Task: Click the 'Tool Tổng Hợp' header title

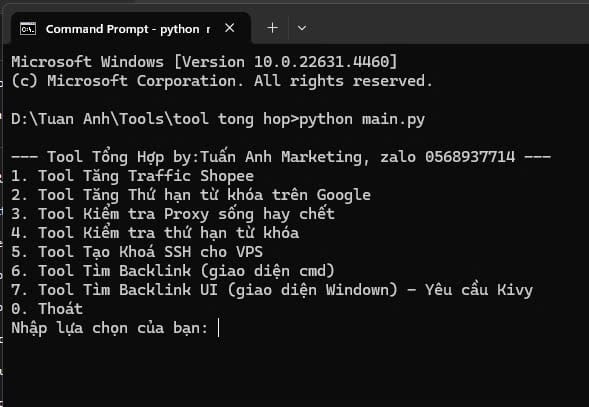Action: pos(106,157)
